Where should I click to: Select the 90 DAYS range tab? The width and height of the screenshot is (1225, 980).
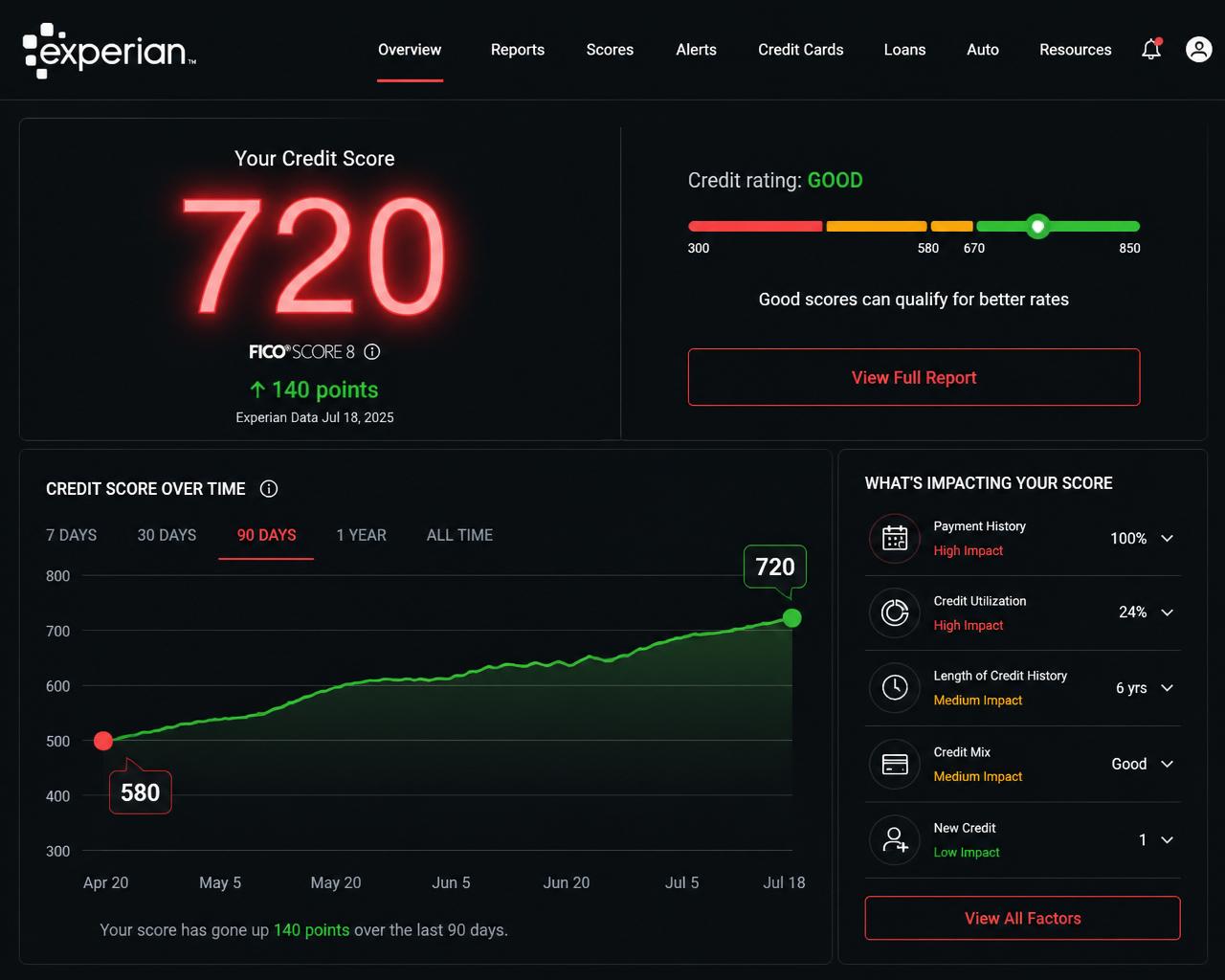coord(266,535)
